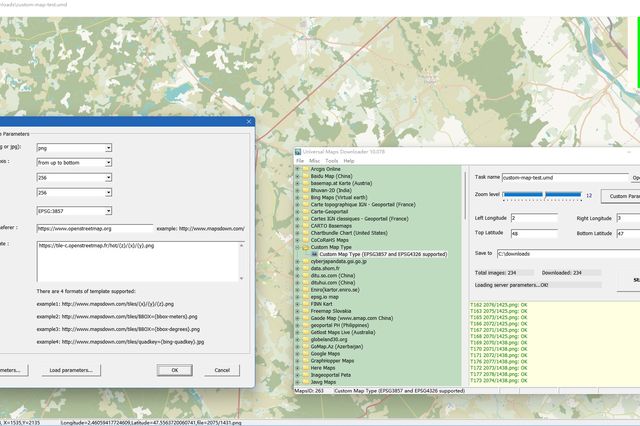Click folder icon of Chartbundle Chart (United States)
The image size is (640, 426).
(306, 233)
